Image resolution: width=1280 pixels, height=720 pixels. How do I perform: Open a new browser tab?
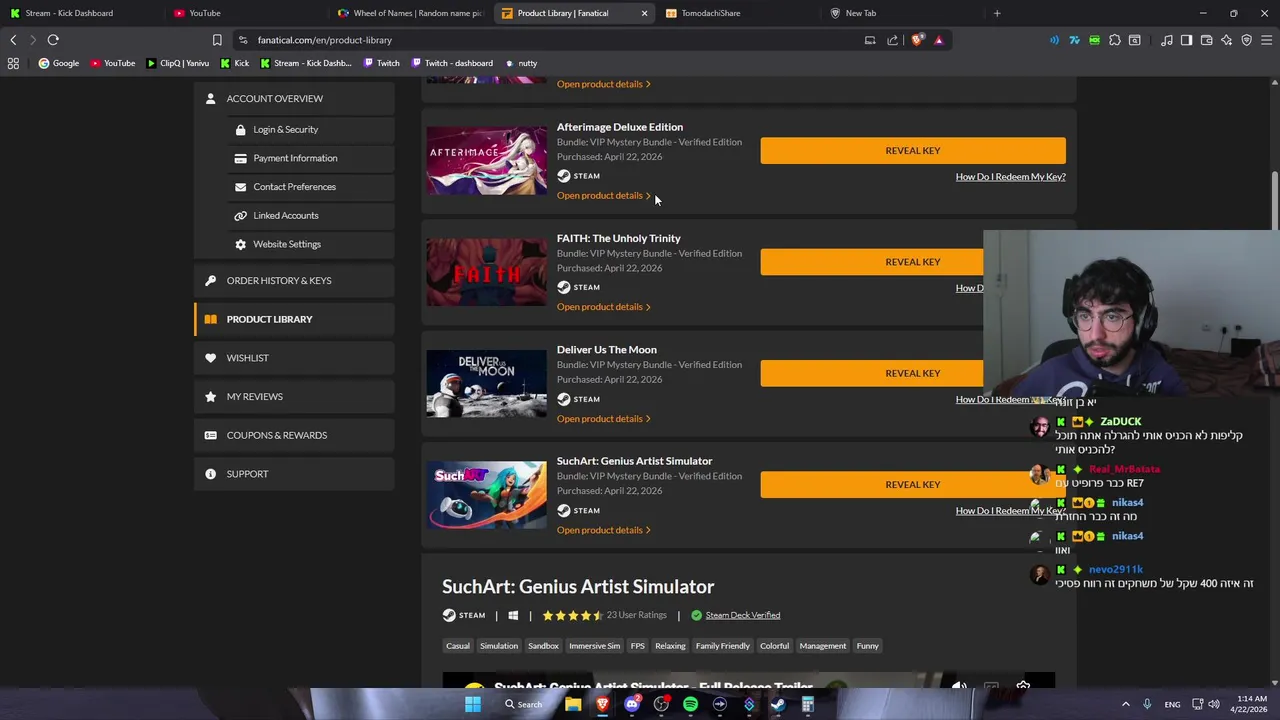tap(997, 13)
